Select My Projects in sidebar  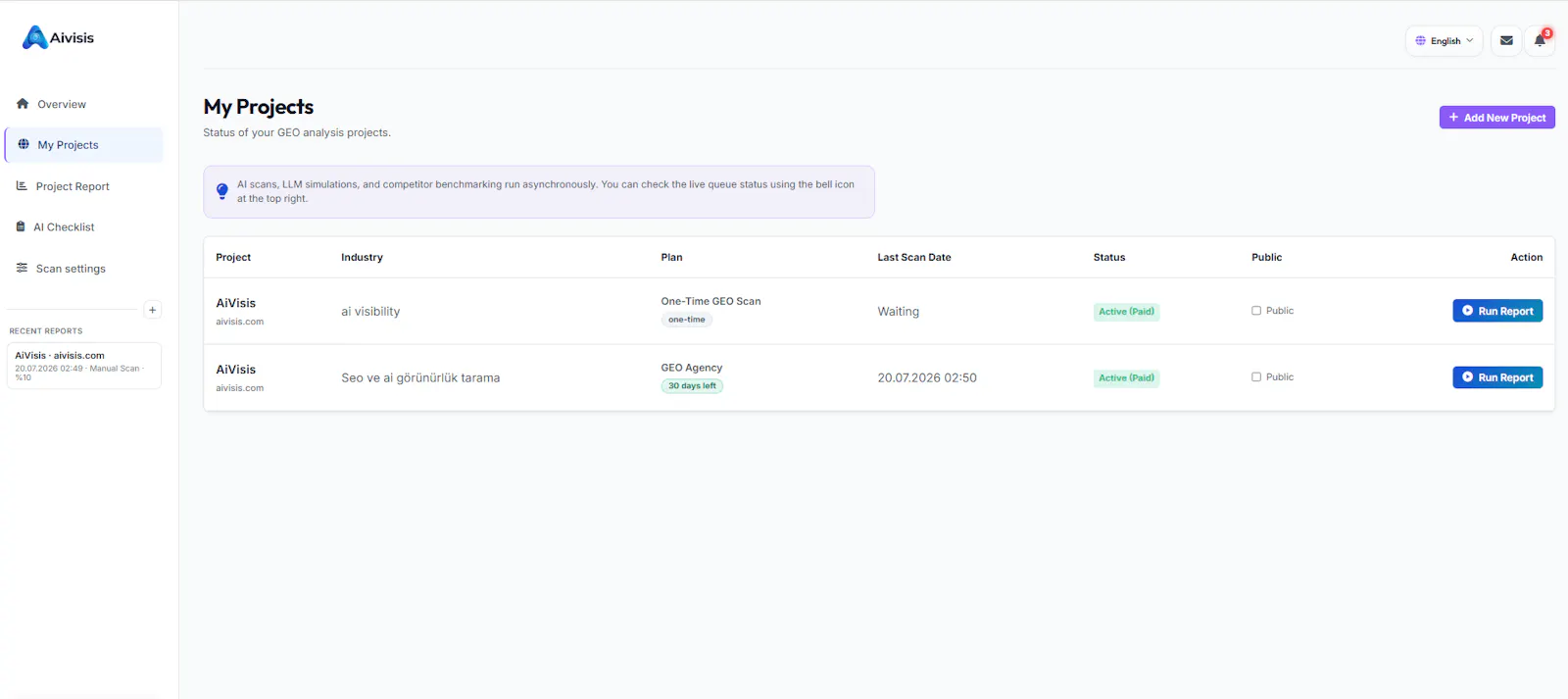point(83,145)
